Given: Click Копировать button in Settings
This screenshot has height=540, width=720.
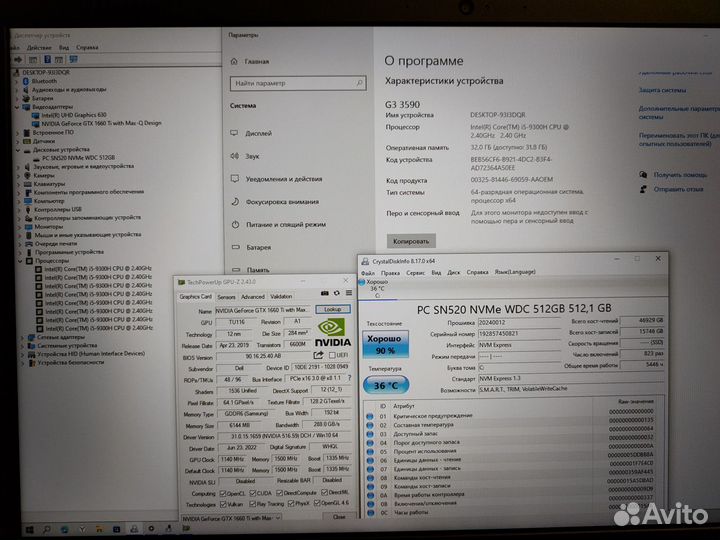Looking at the screenshot, I should (411, 241).
